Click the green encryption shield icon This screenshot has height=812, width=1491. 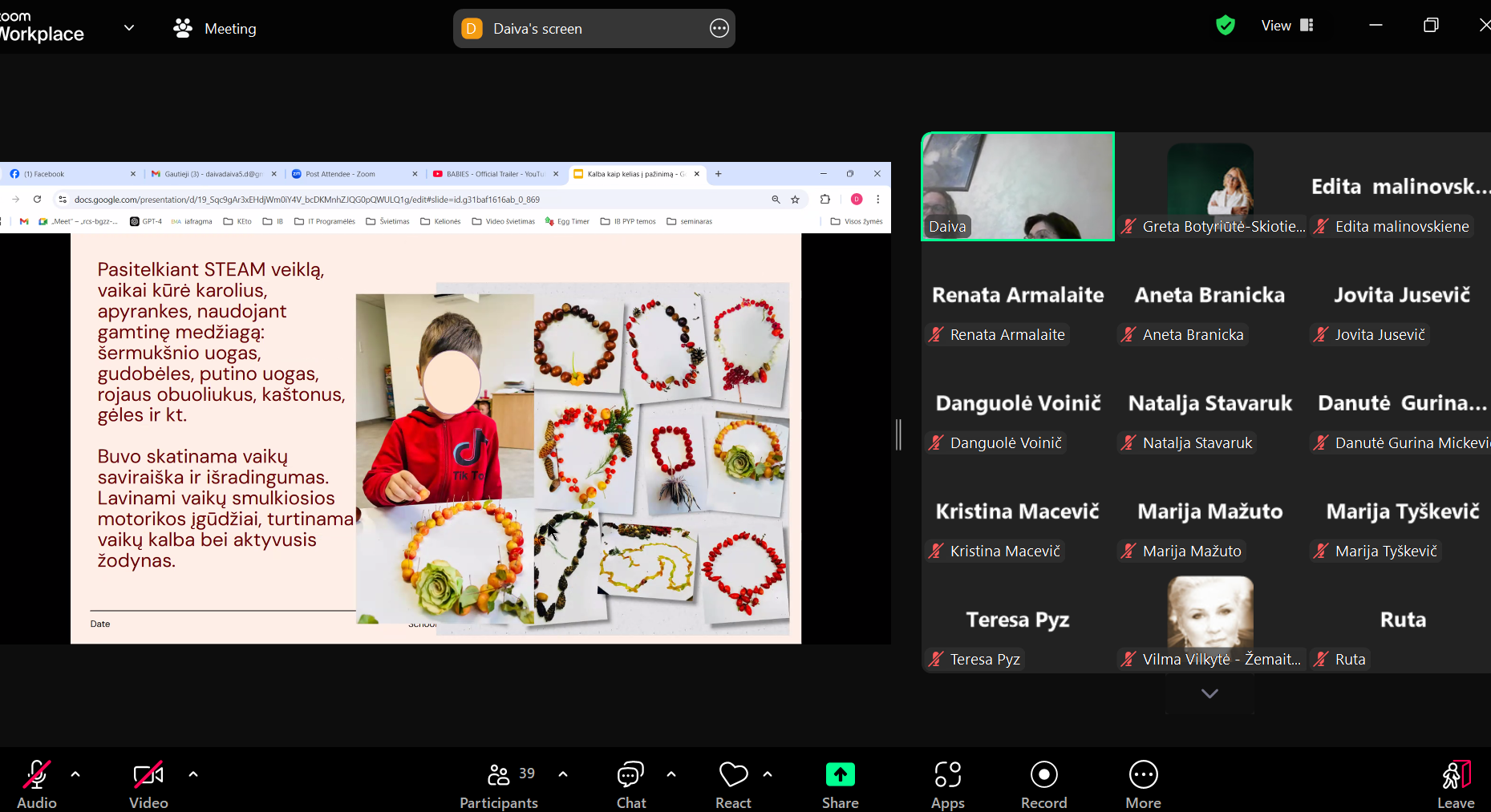point(1226,26)
